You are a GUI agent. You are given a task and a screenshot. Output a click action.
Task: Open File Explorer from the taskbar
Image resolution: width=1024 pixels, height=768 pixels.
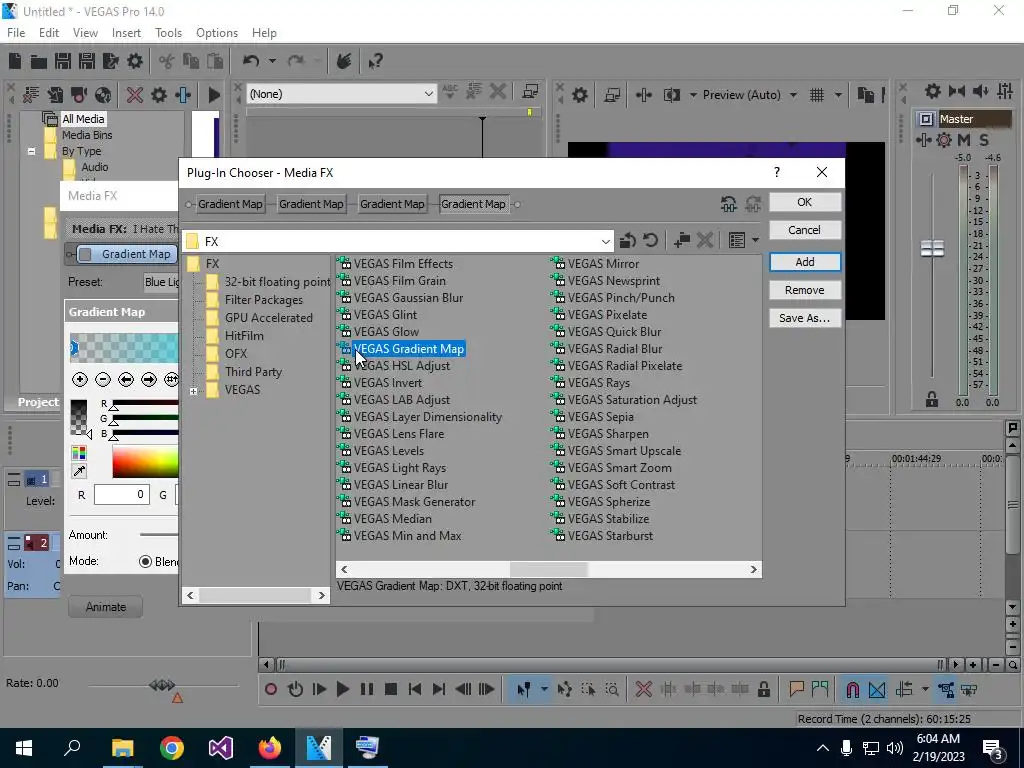click(122, 748)
